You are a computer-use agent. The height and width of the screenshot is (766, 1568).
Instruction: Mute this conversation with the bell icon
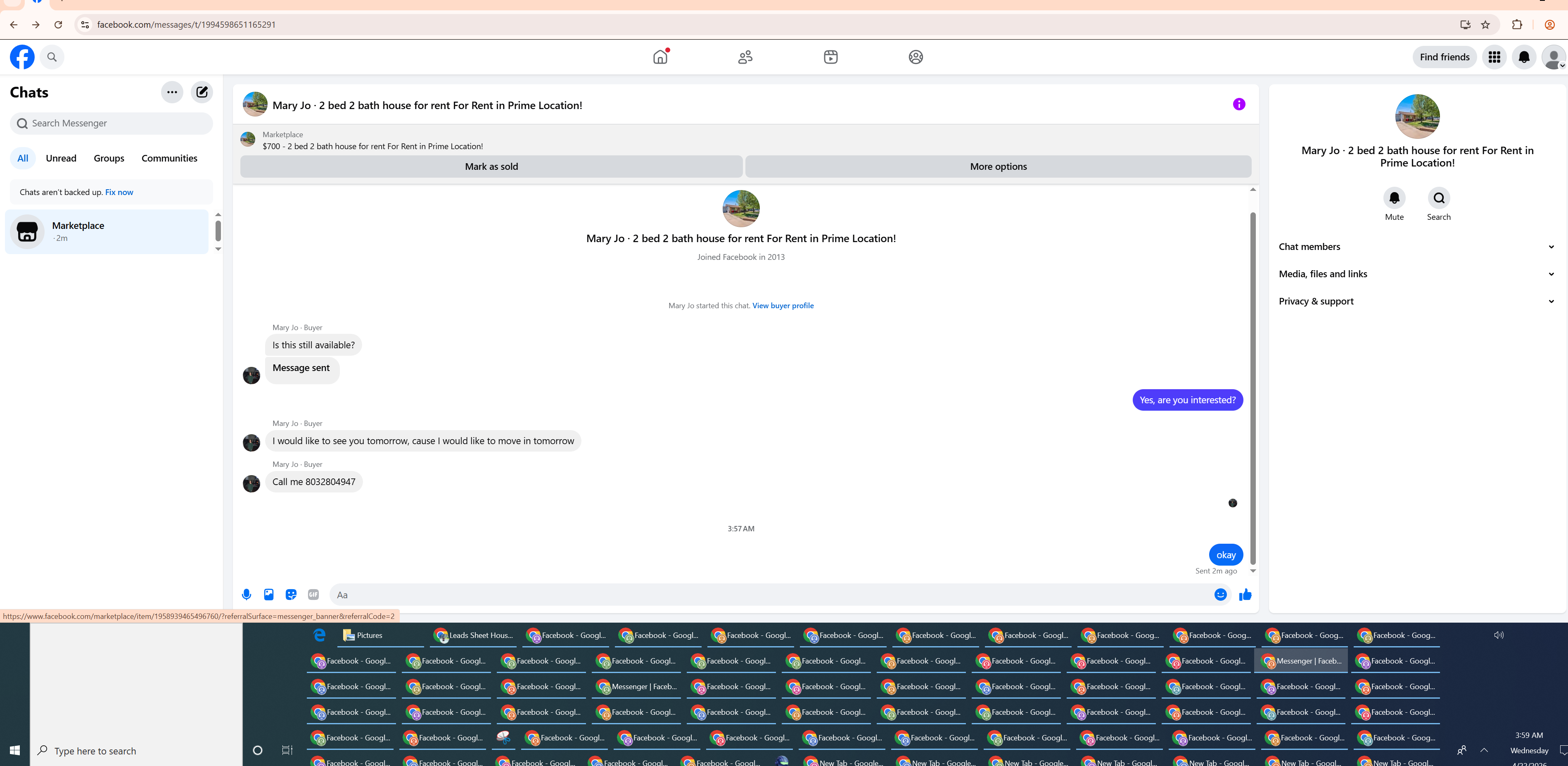point(1394,198)
